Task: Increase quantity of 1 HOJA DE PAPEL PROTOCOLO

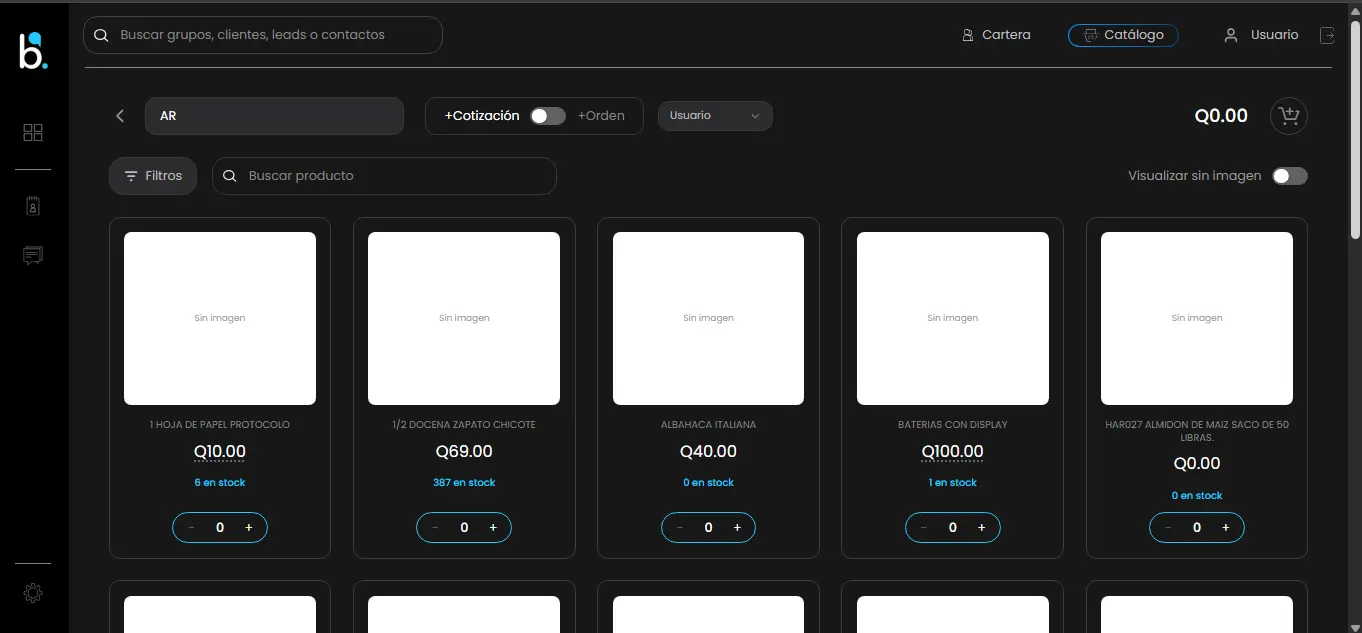Action: (249, 528)
